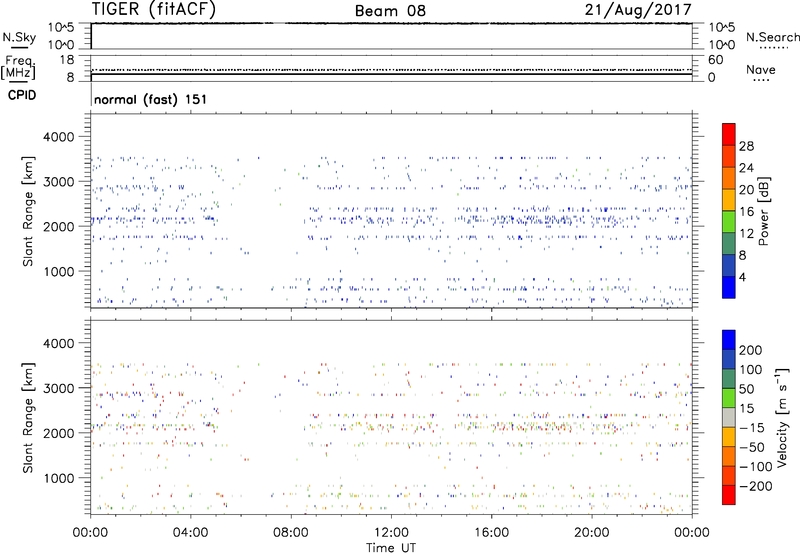Click the 08:00 time tick label

(291, 533)
